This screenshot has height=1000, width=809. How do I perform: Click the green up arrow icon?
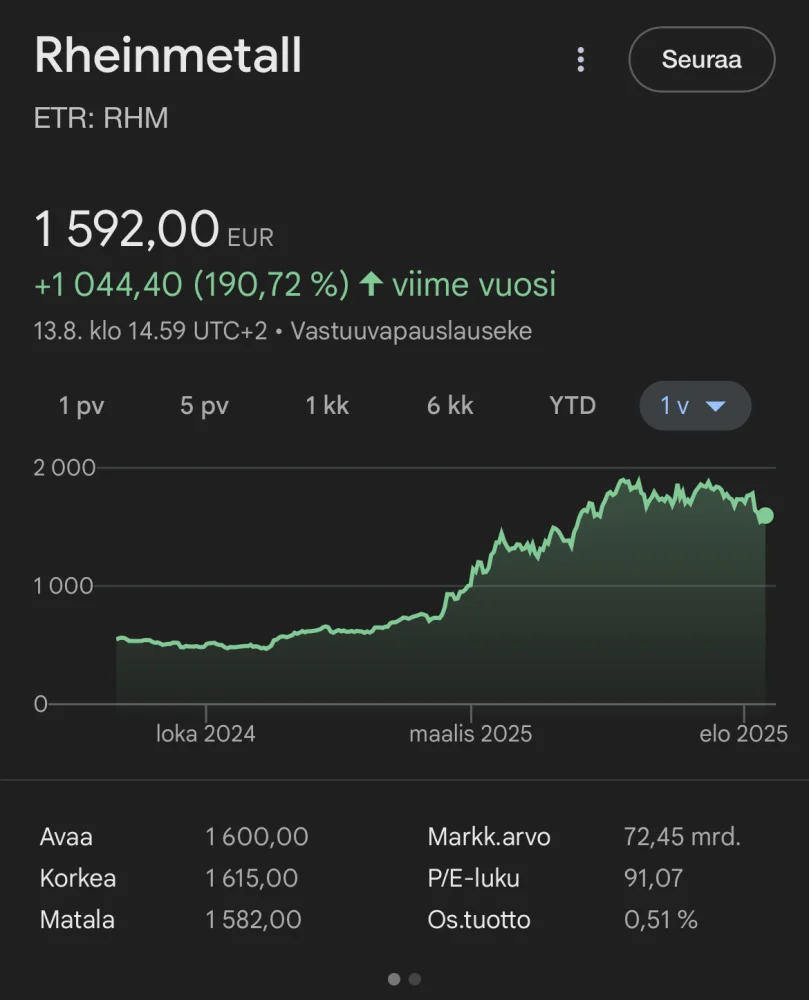pyautogui.click(x=371, y=285)
